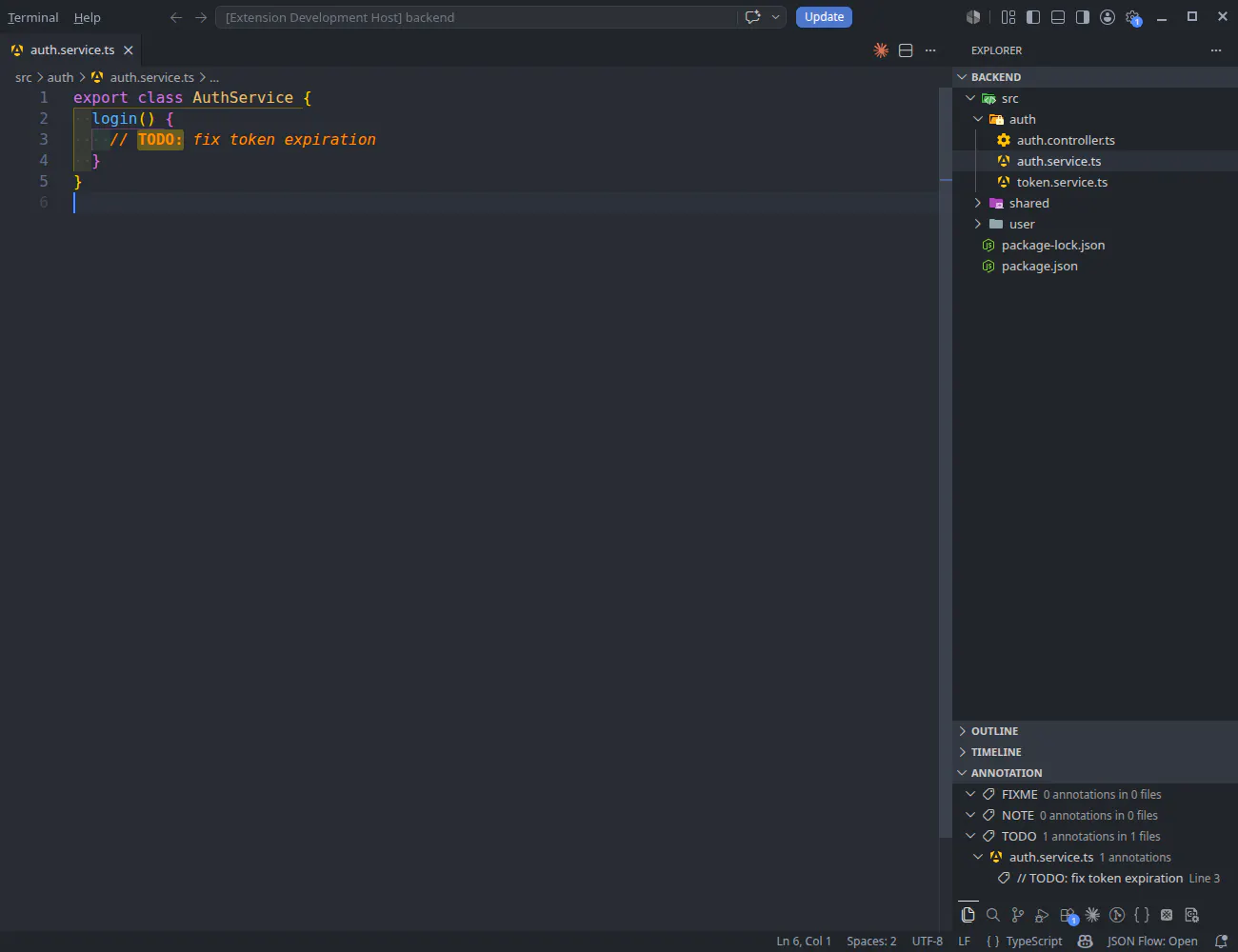Click the command center search box
The width and height of the screenshot is (1238, 952).
point(476,17)
